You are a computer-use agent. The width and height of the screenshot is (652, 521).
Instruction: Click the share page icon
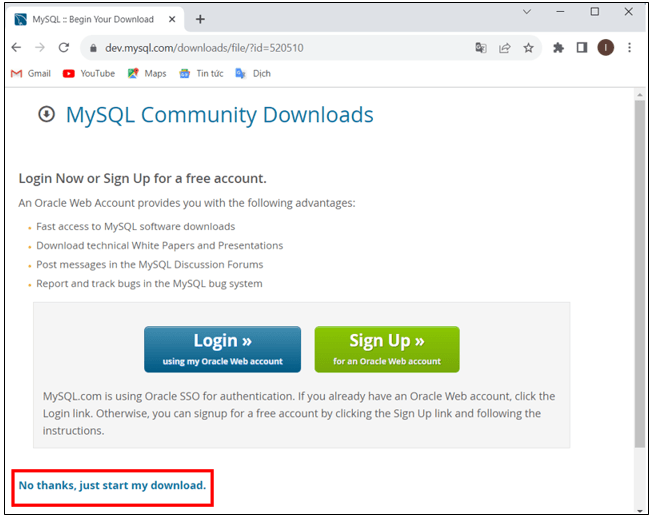[x=505, y=47]
